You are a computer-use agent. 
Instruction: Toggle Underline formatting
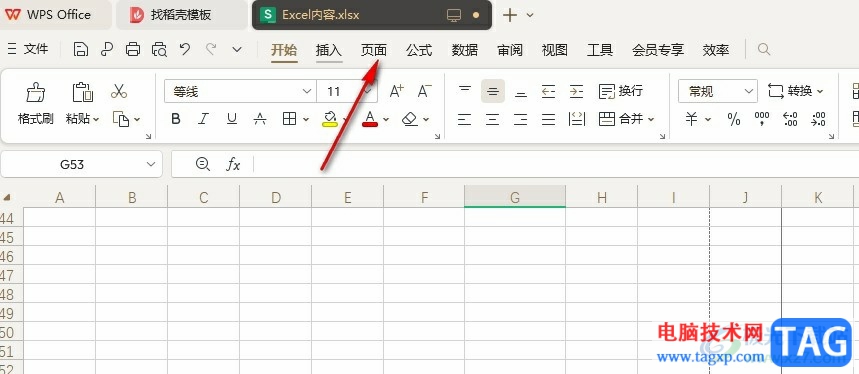(232, 119)
